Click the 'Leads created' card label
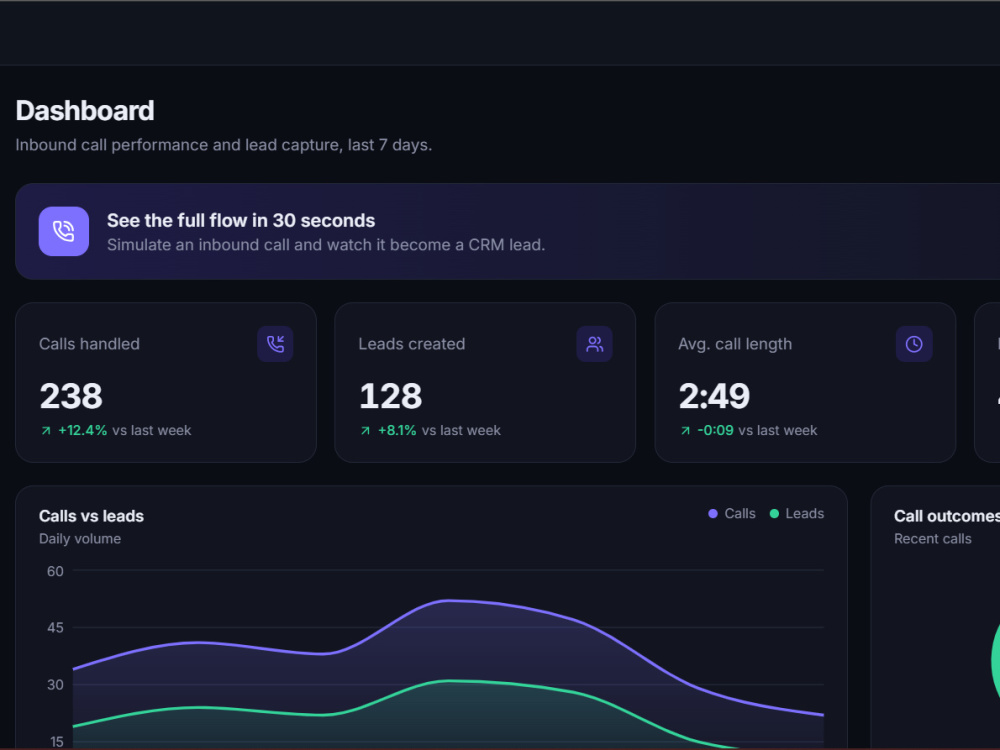Image resolution: width=1000 pixels, height=750 pixels. coord(412,344)
